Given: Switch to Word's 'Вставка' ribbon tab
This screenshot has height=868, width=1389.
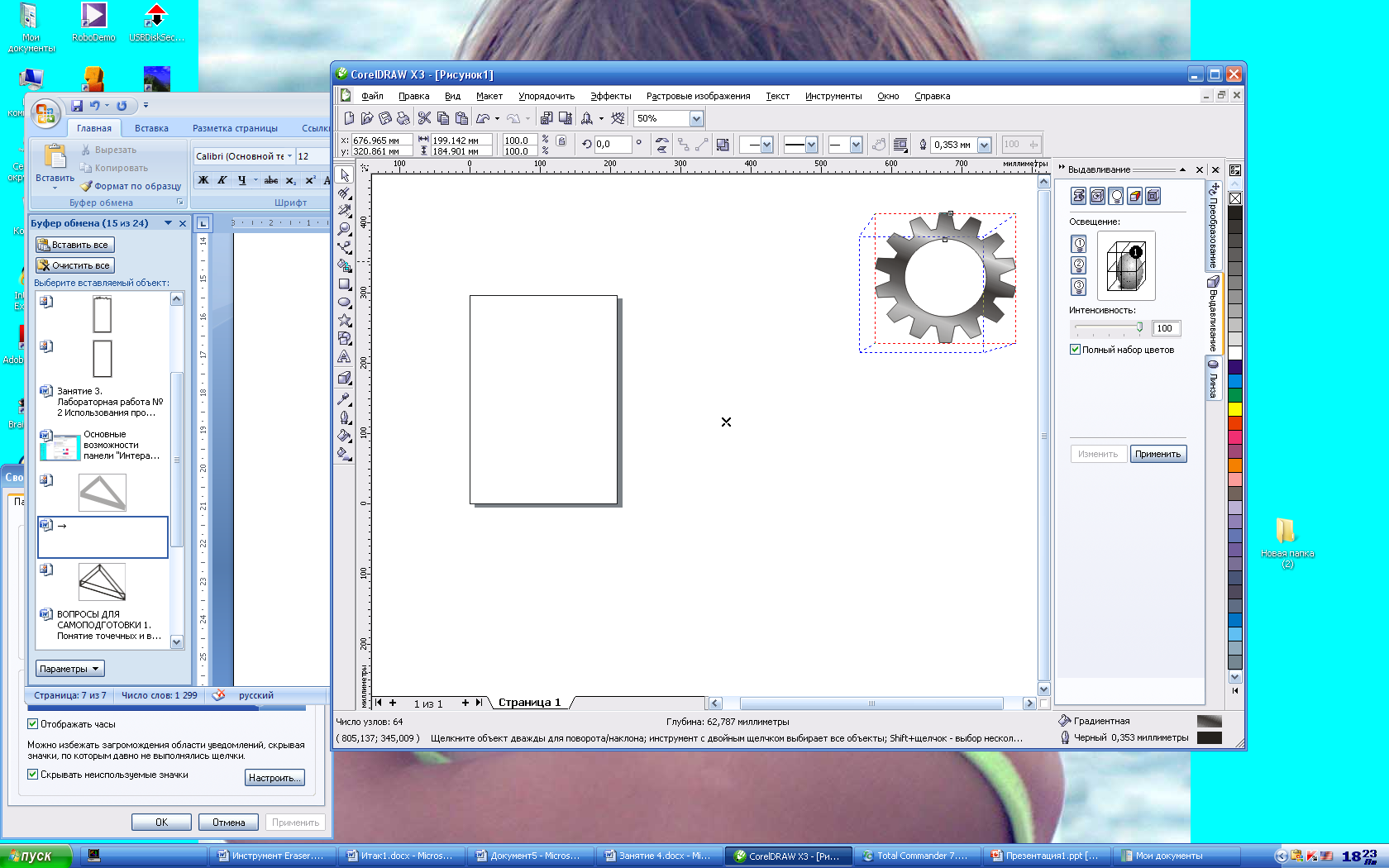Looking at the screenshot, I should [x=151, y=128].
